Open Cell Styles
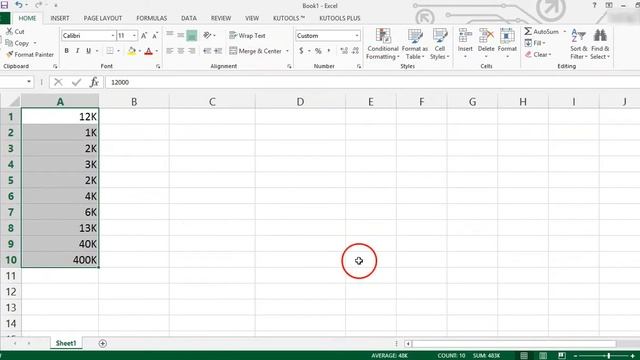The height and width of the screenshot is (360, 640). 440,44
